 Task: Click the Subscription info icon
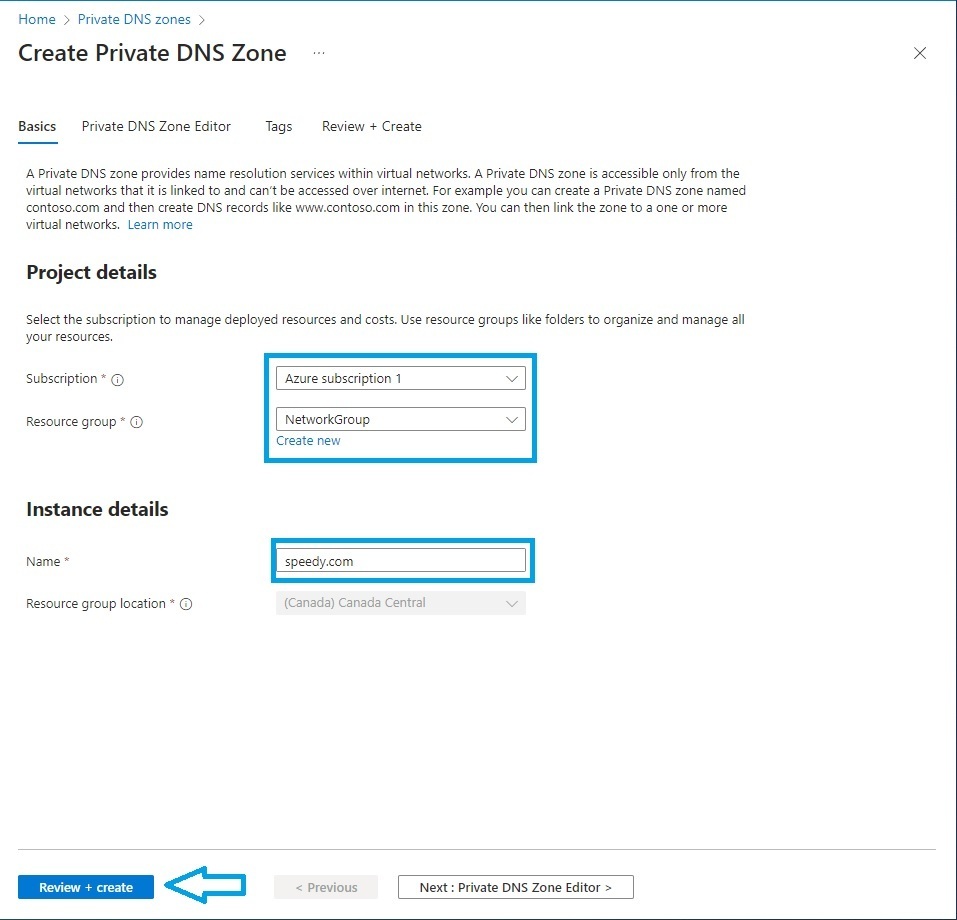coord(117,380)
